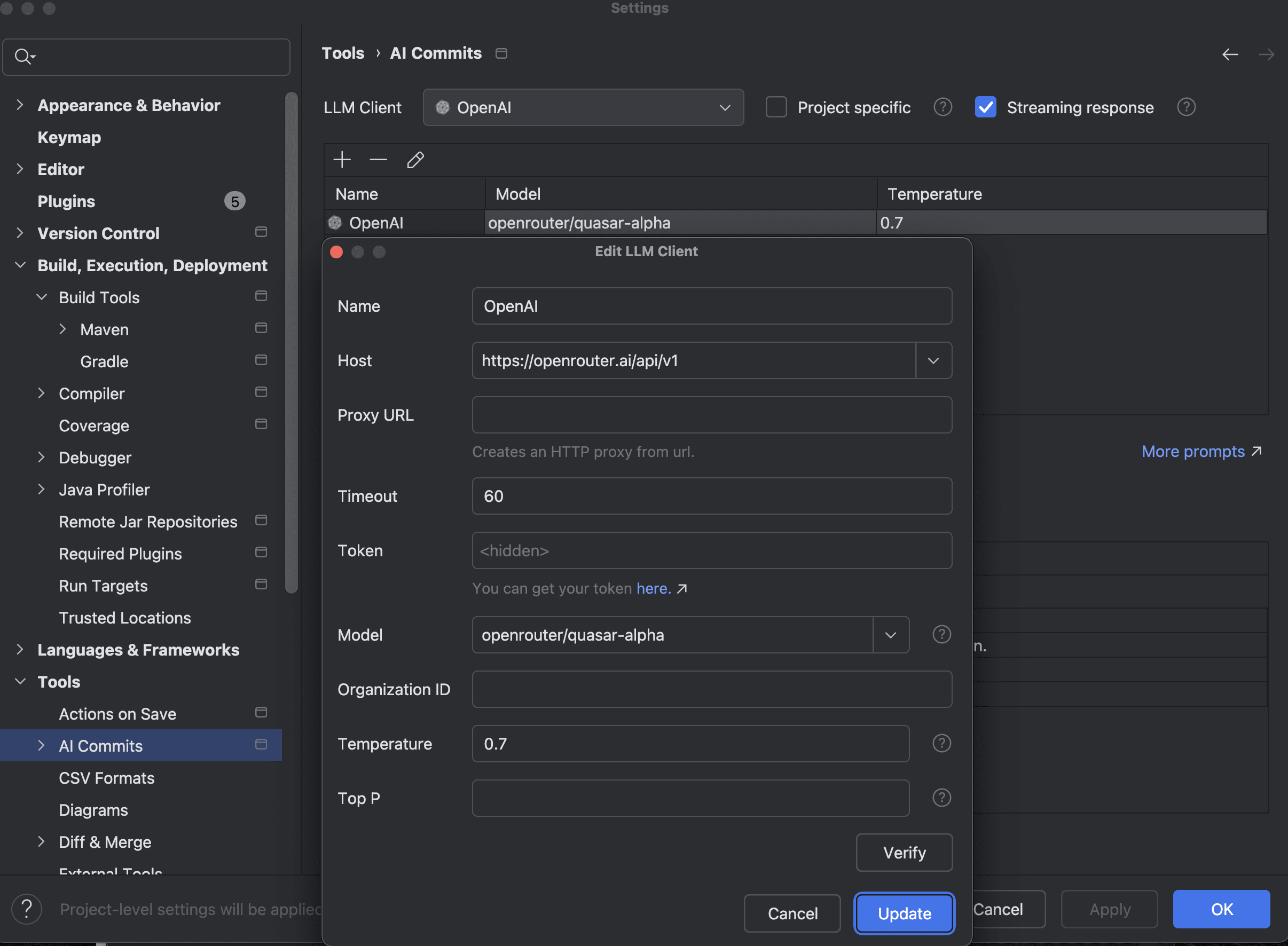Click project-level icon on Compiler row
Image resolution: width=1288 pixels, height=946 pixels.
pos(261,392)
